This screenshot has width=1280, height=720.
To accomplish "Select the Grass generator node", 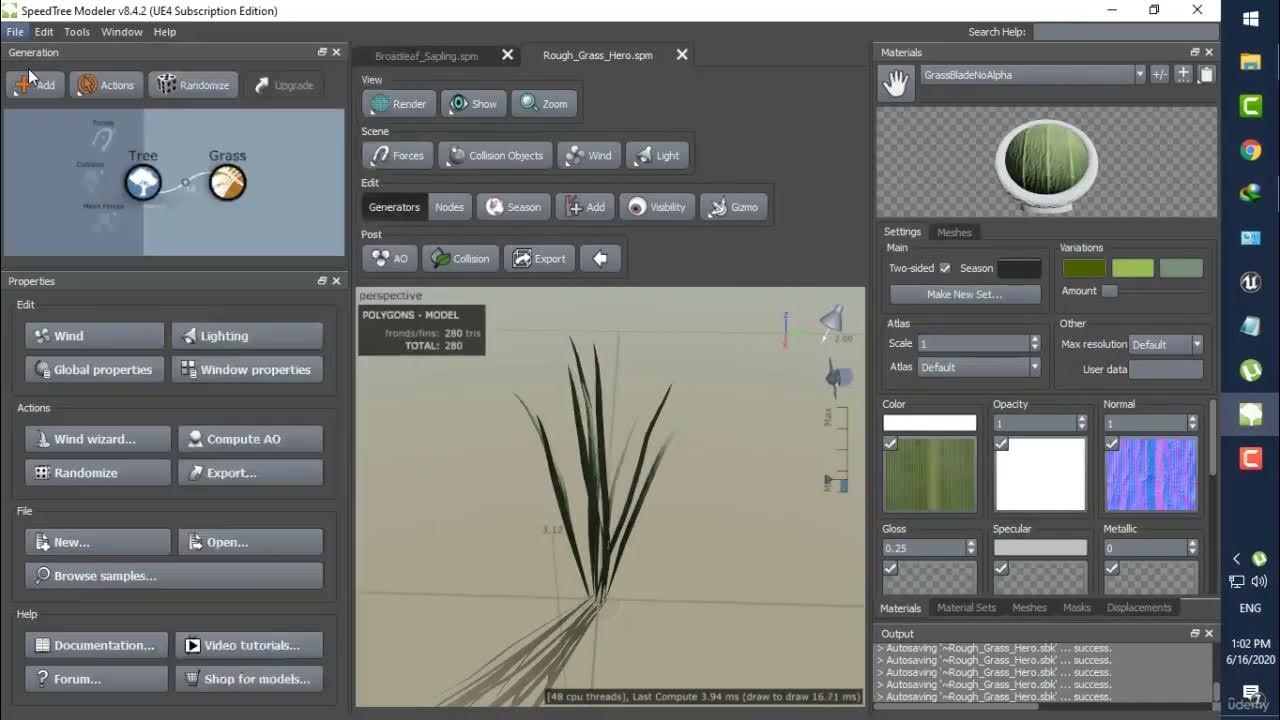I will tap(227, 183).
